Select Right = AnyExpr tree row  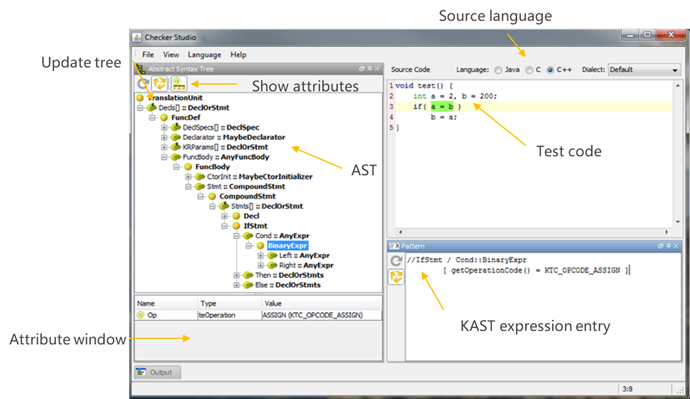[306, 265]
